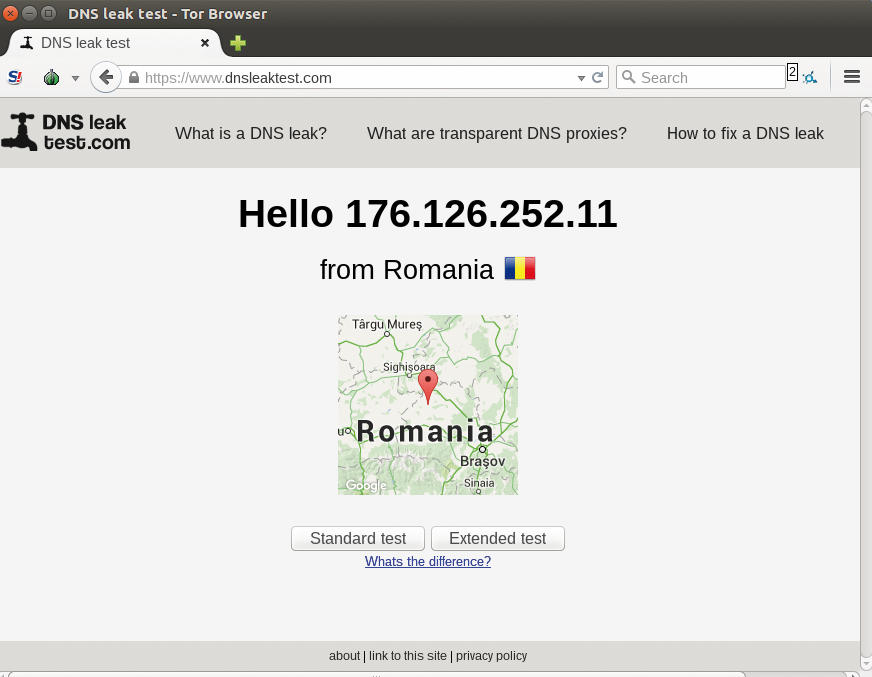
Task: Click the vertical scrollbar
Action: pyautogui.click(x=866, y=384)
